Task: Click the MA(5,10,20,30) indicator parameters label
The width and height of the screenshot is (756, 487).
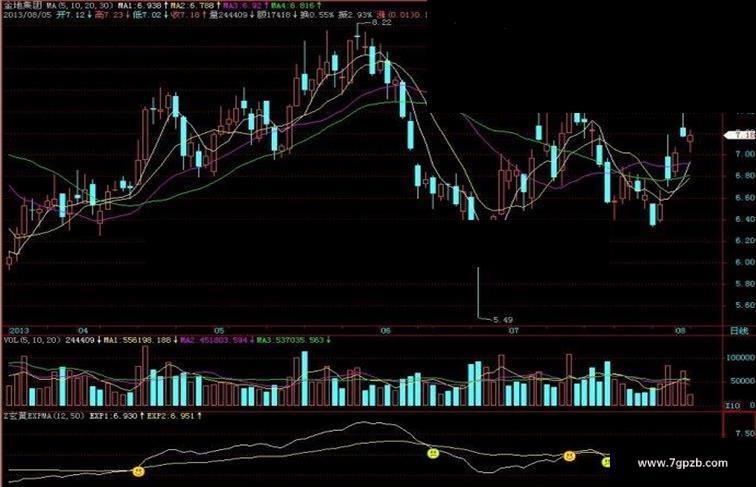Action: tap(81, 6)
